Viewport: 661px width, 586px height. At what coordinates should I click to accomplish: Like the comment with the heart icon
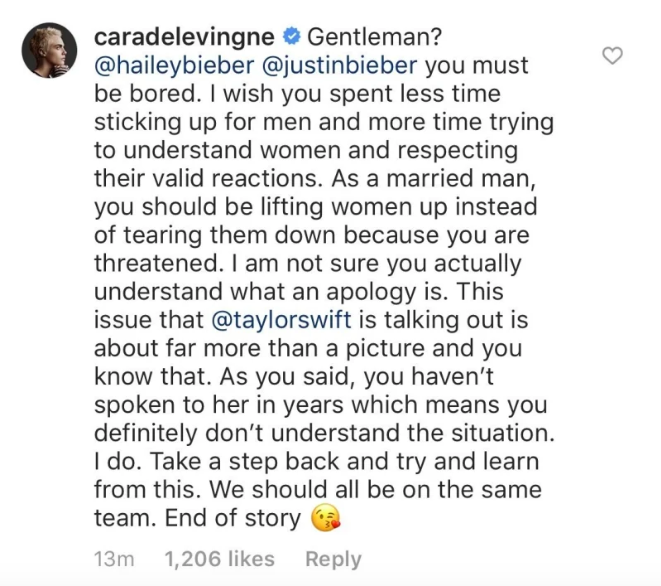[612, 56]
